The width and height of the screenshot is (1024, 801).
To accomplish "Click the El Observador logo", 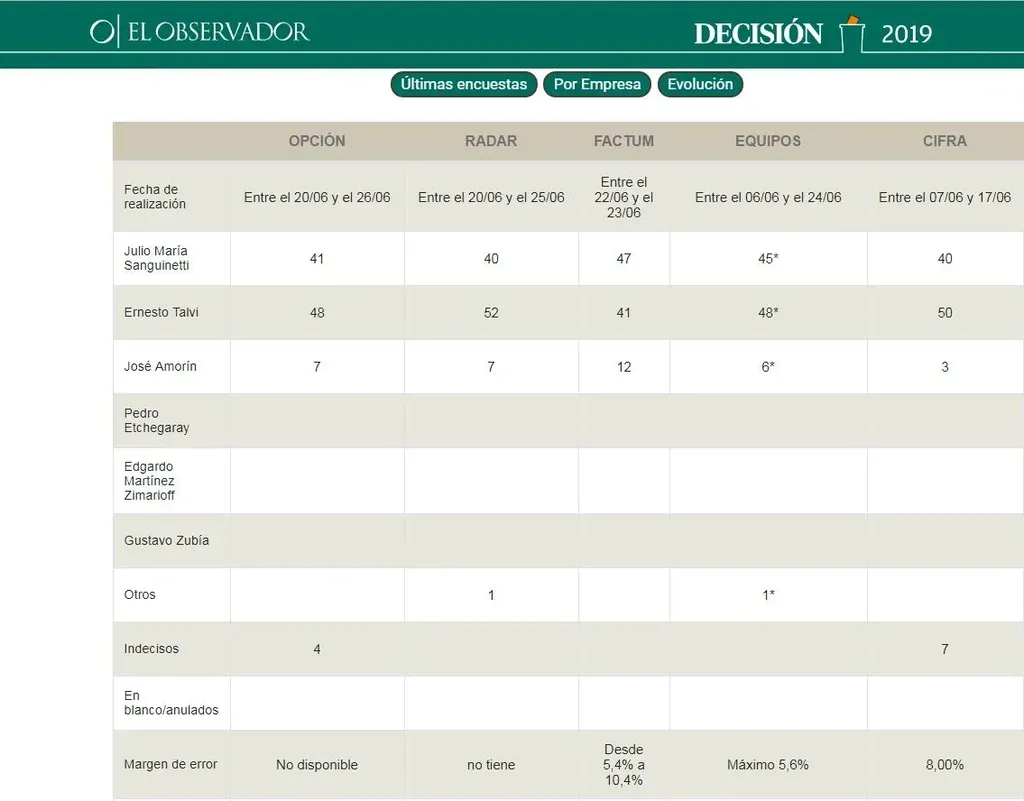I will coord(200,31).
